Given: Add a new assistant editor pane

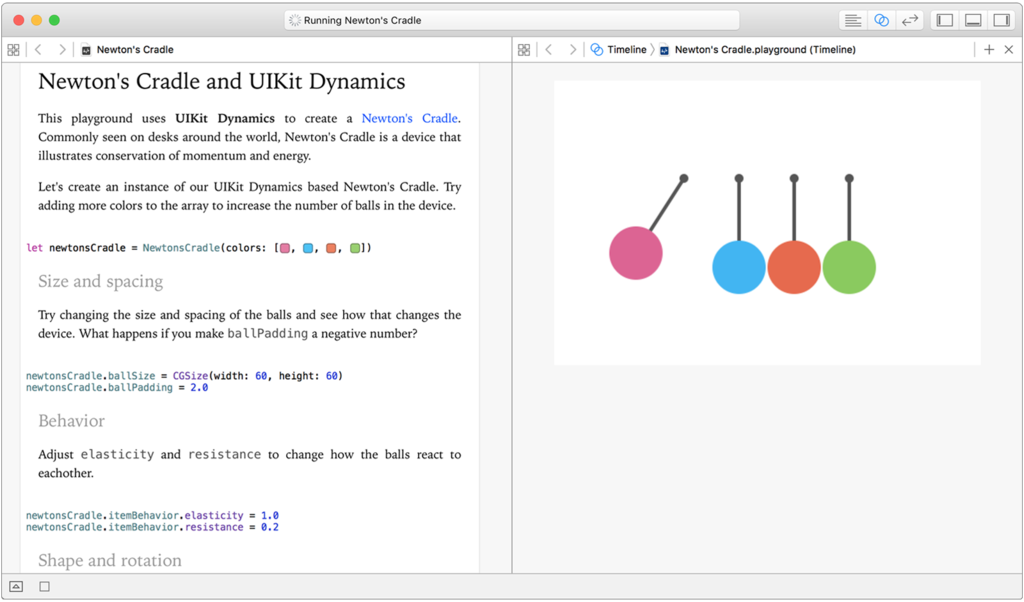Looking at the screenshot, I should [989, 50].
